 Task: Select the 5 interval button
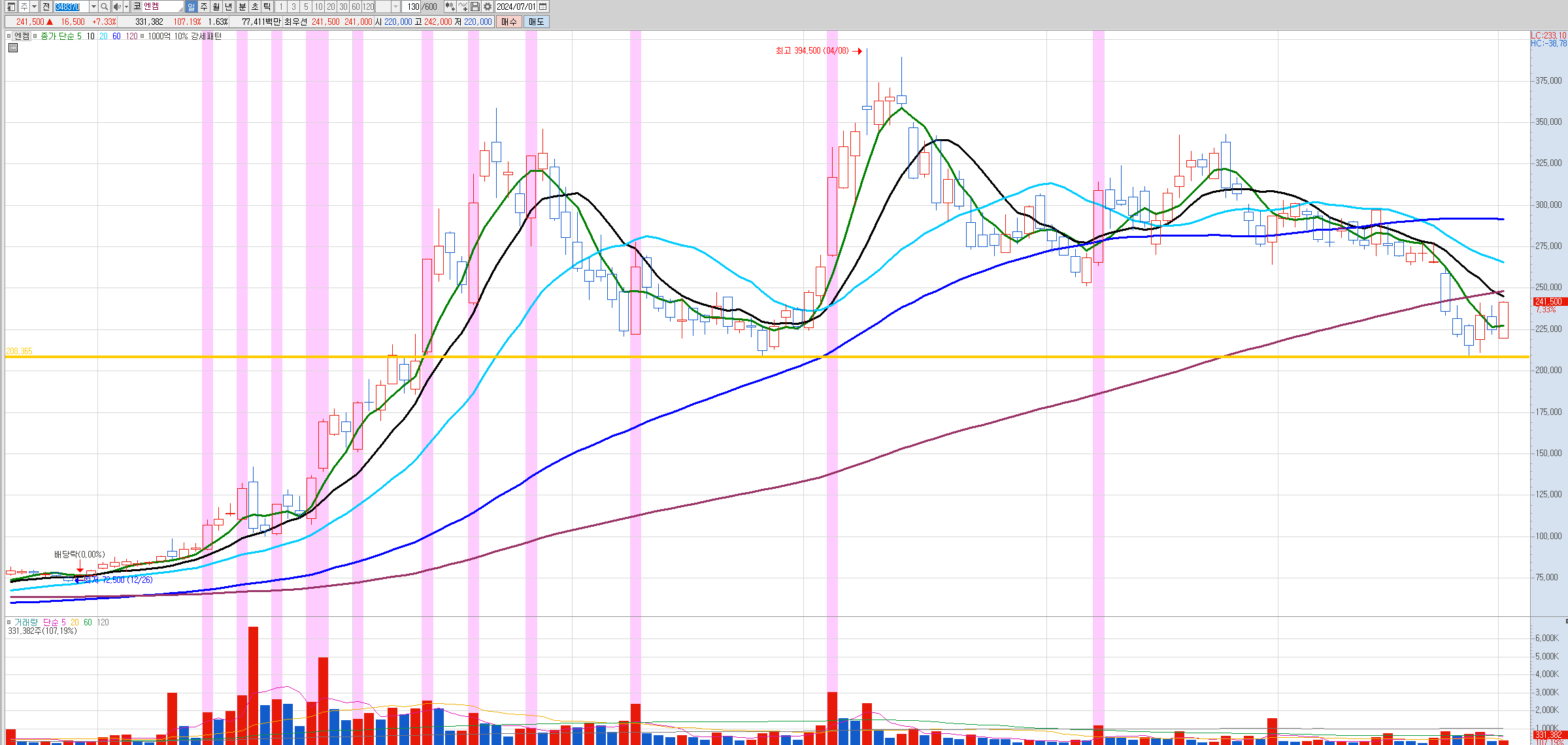pyautogui.click(x=306, y=7)
